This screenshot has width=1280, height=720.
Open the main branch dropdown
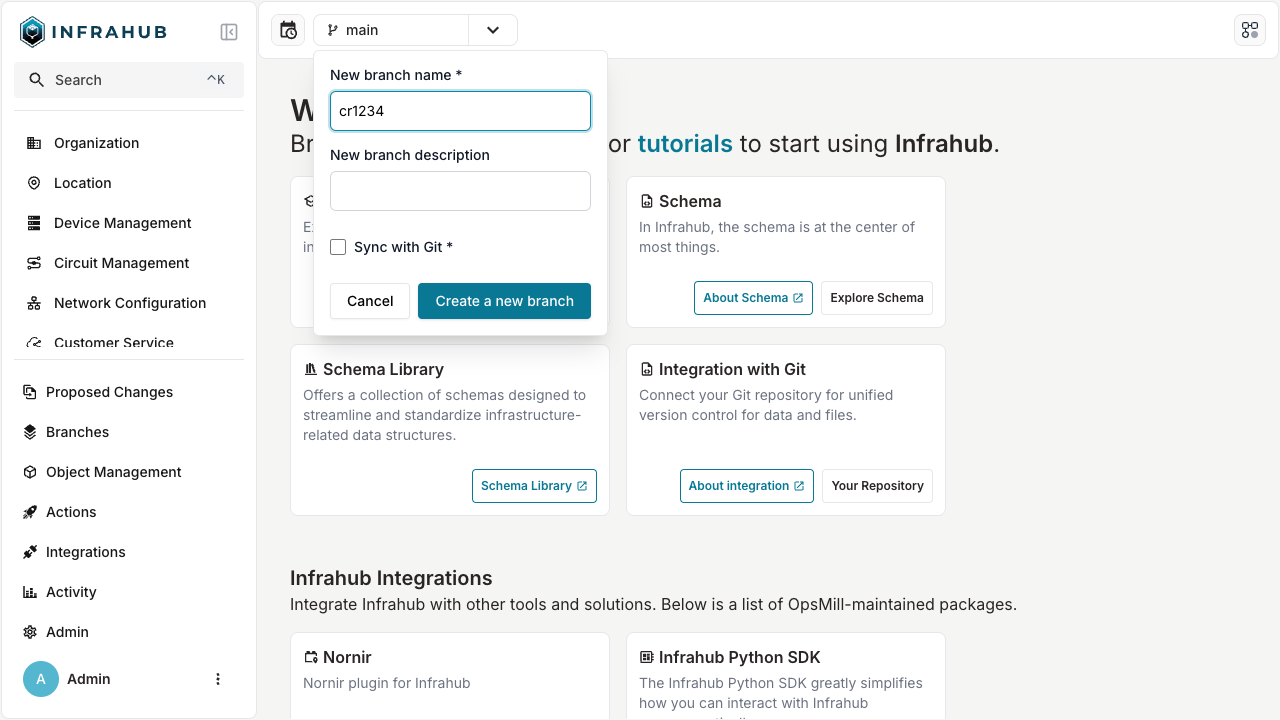pos(391,30)
